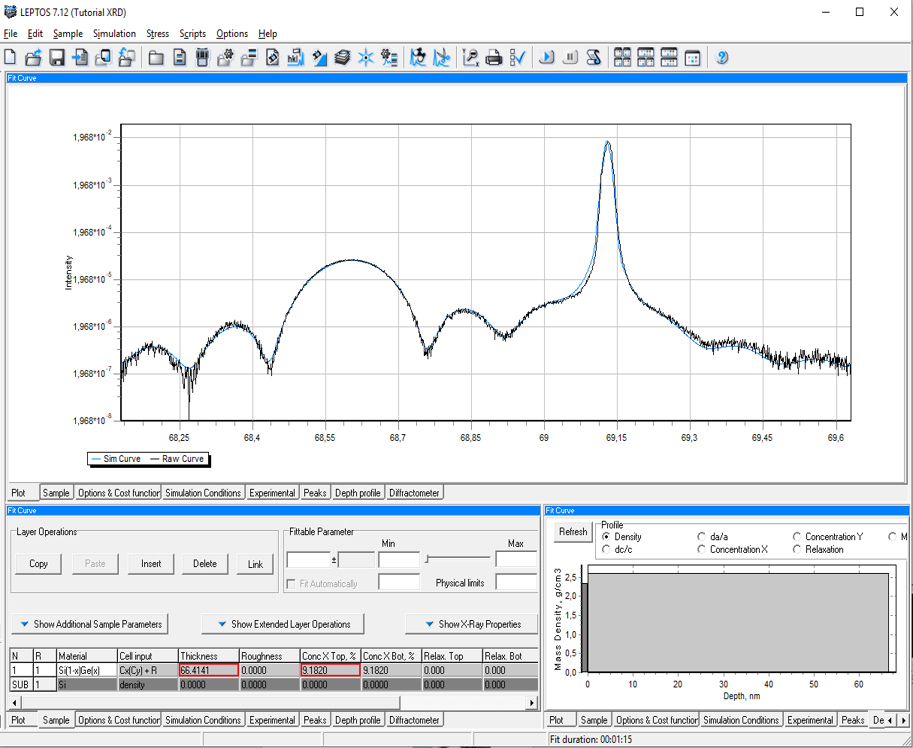Click the New document toolbar icon
The image size is (913, 748).
click(x=11, y=58)
